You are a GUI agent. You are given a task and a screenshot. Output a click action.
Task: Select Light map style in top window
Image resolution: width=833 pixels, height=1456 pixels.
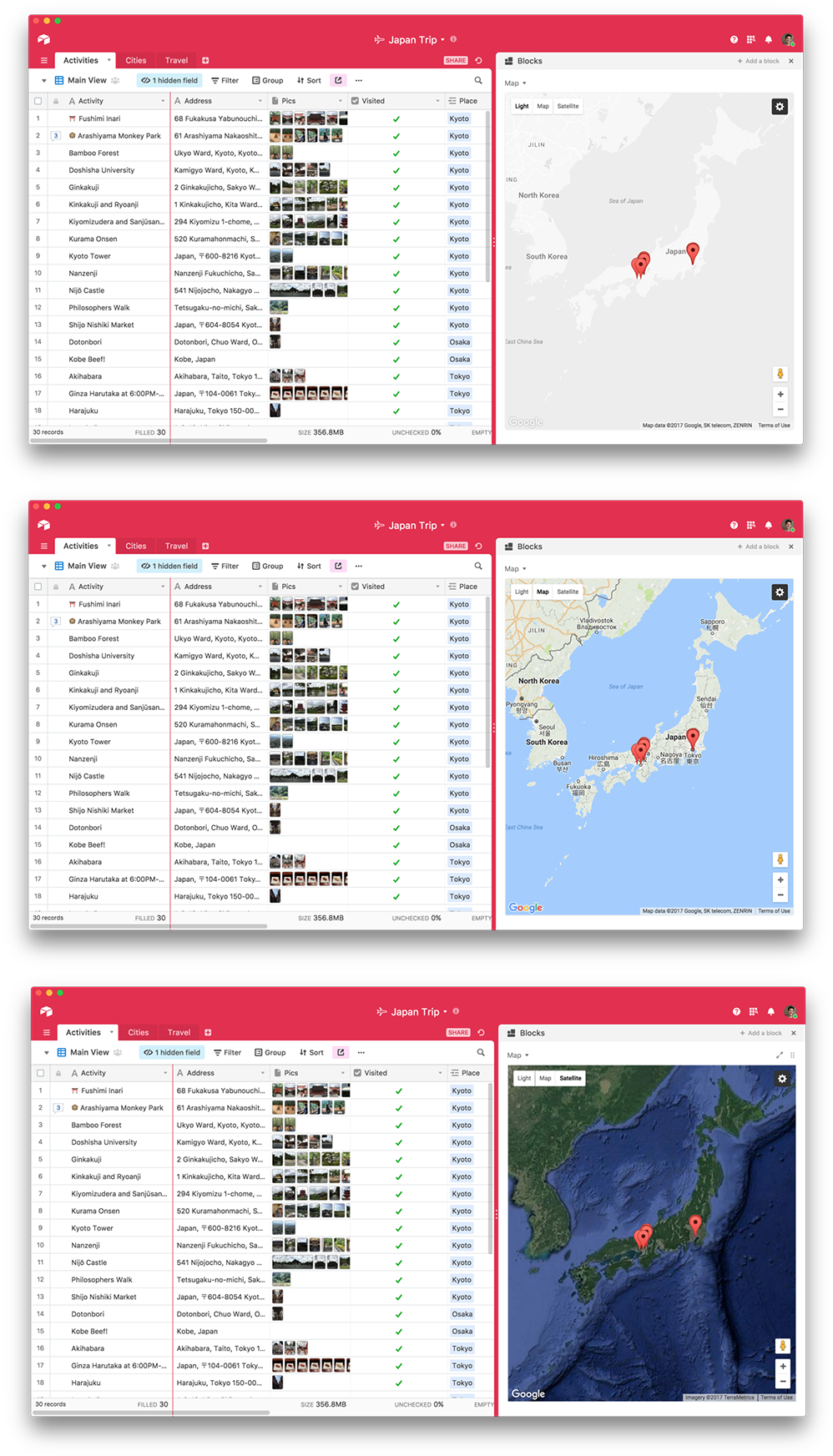coord(522,106)
